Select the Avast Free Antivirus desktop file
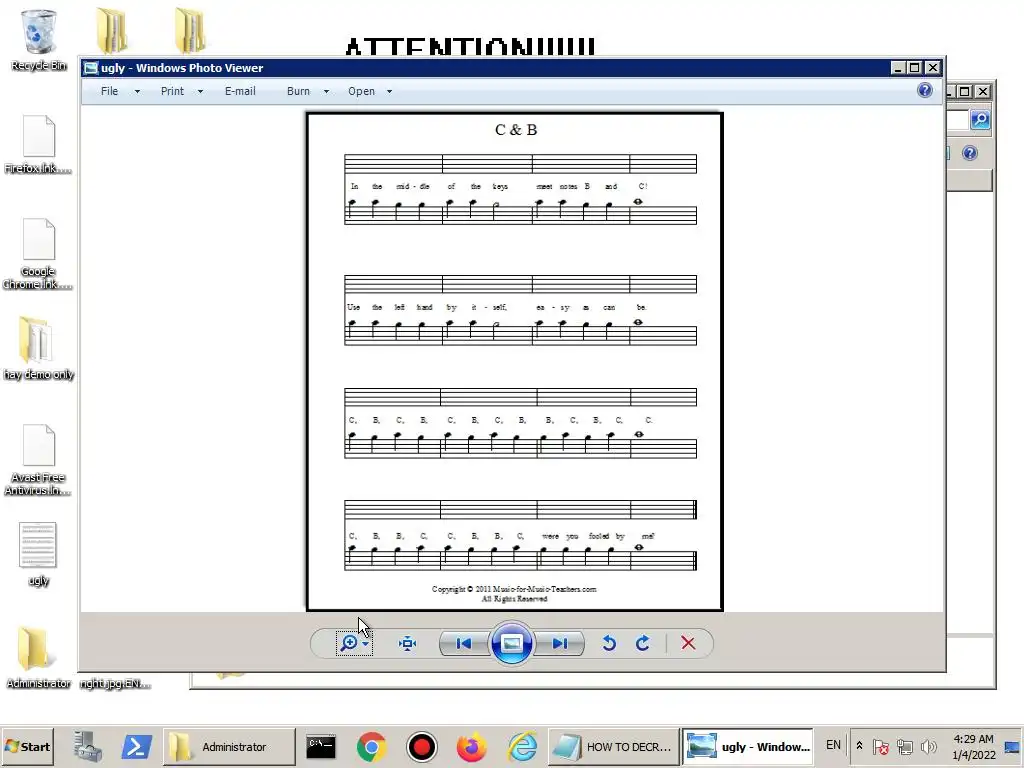 [39, 460]
